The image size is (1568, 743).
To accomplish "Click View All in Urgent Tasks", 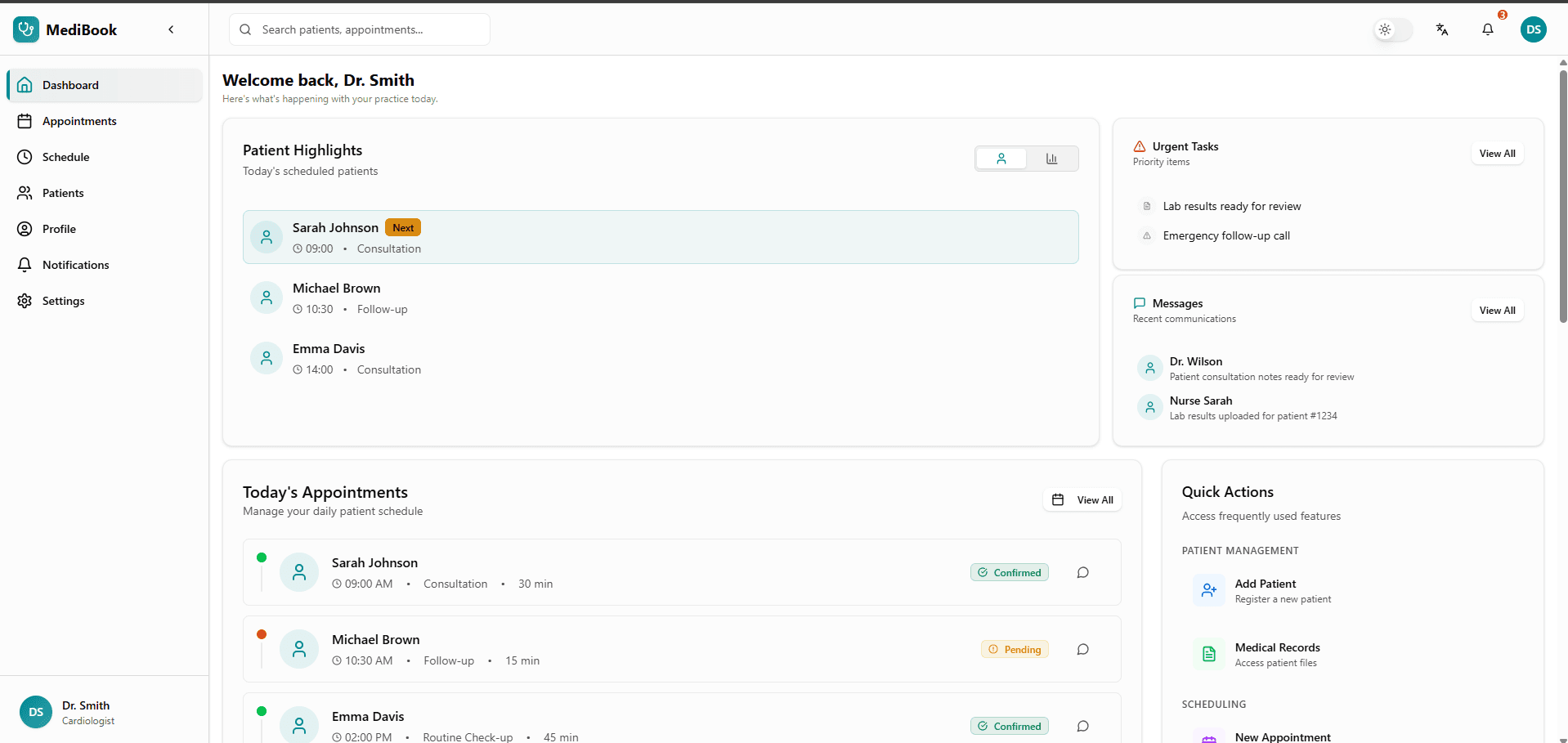I will coord(1497,154).
